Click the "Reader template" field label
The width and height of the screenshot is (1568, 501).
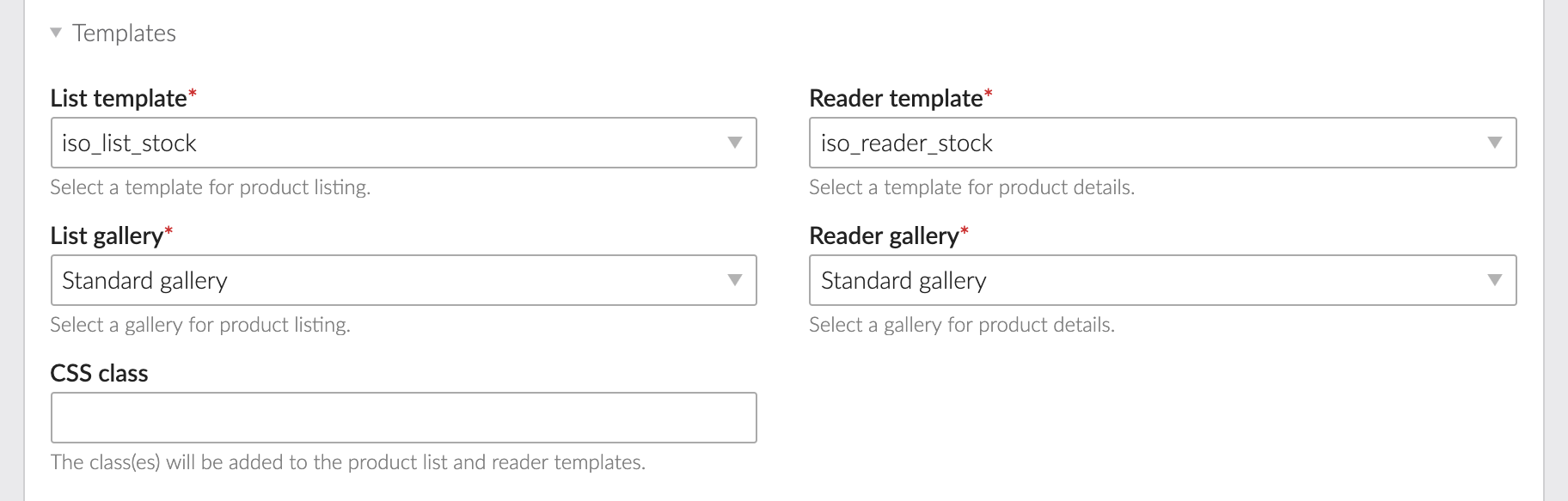[896, 98]
